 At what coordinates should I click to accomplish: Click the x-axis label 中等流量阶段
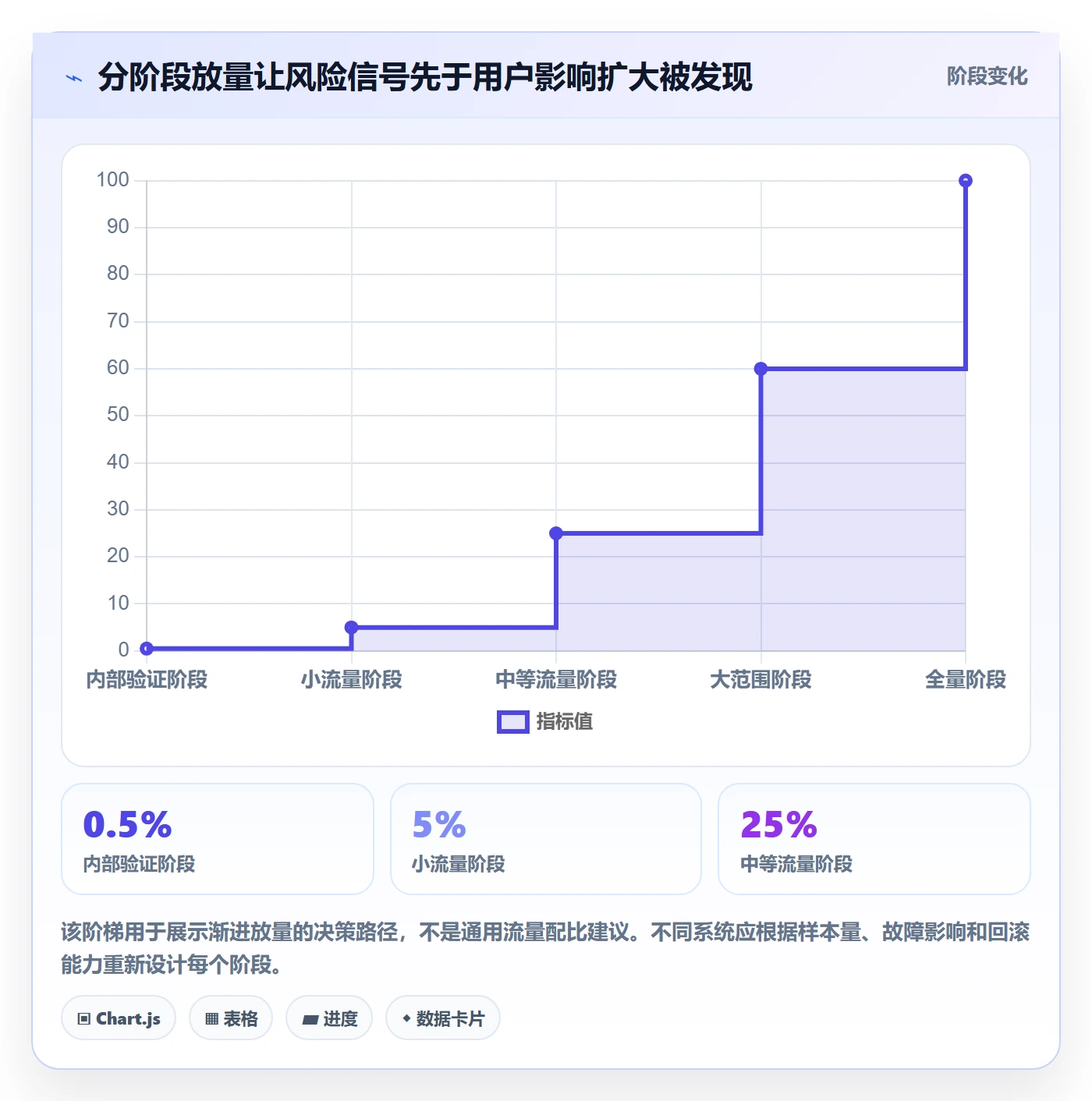click(x=556, y=680)
